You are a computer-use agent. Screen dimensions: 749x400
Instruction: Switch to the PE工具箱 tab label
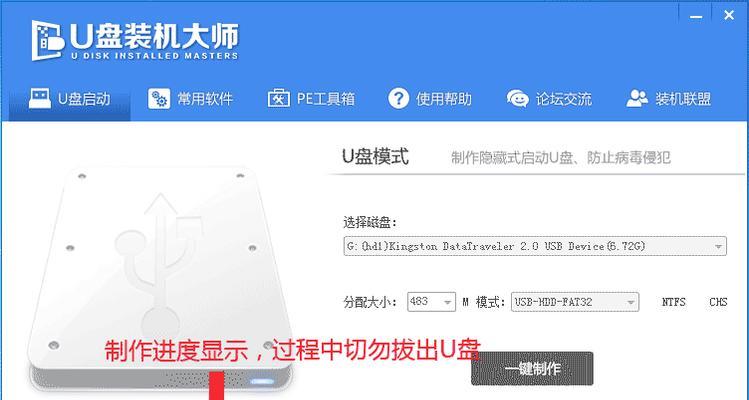[x=326, y=99]
